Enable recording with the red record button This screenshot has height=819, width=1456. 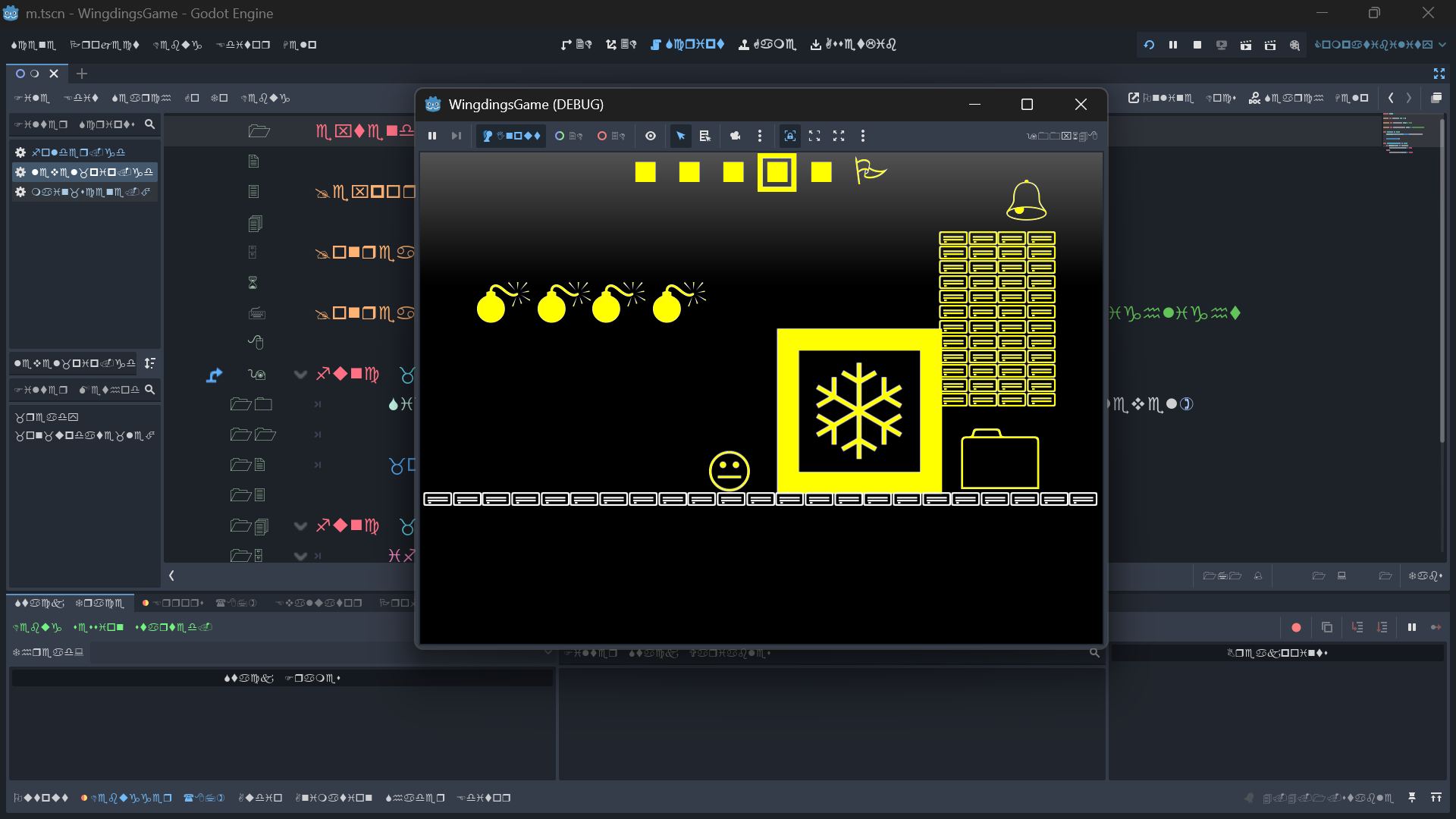click(x=1297, y=627)
